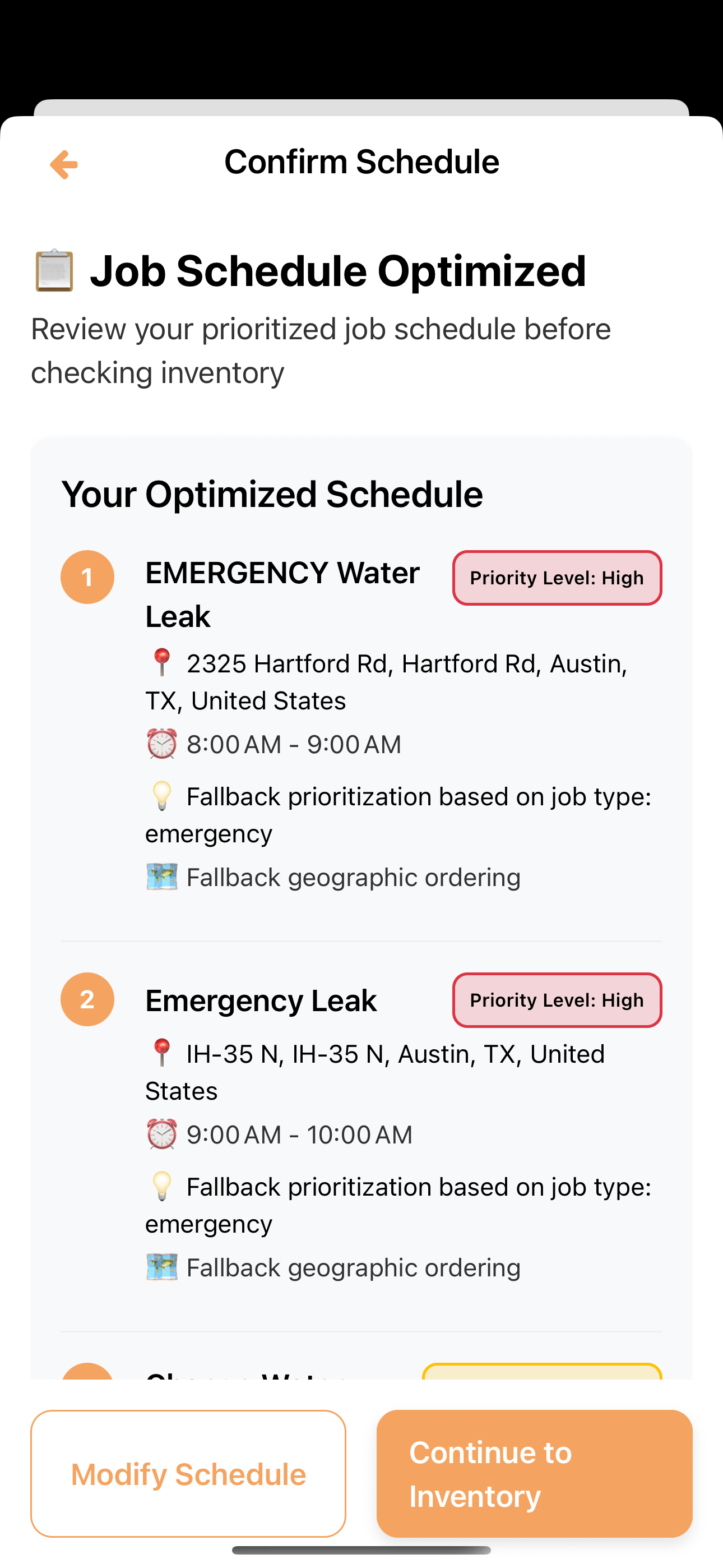Tap Priority Level: High badge on Emergency Leak
This screenshot has width=723, height=1568.
tap(557, 1000)
